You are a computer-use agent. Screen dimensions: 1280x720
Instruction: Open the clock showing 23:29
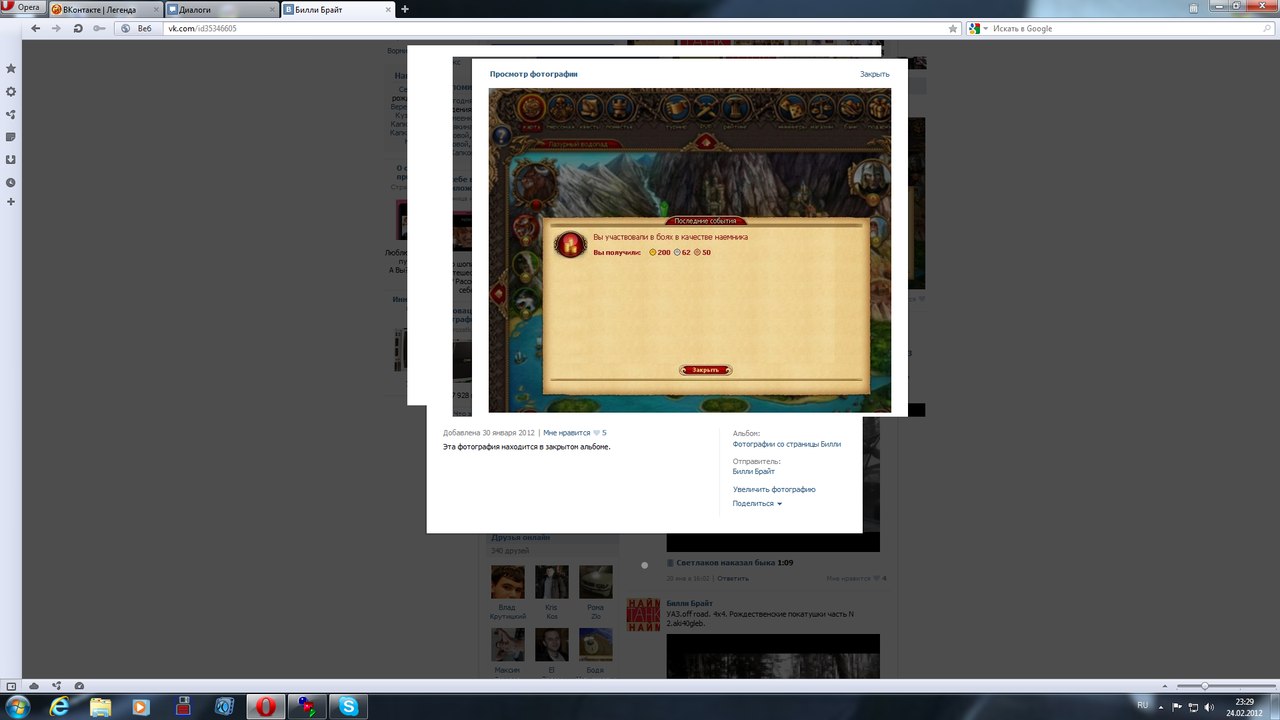click(x=1245, y=707)
